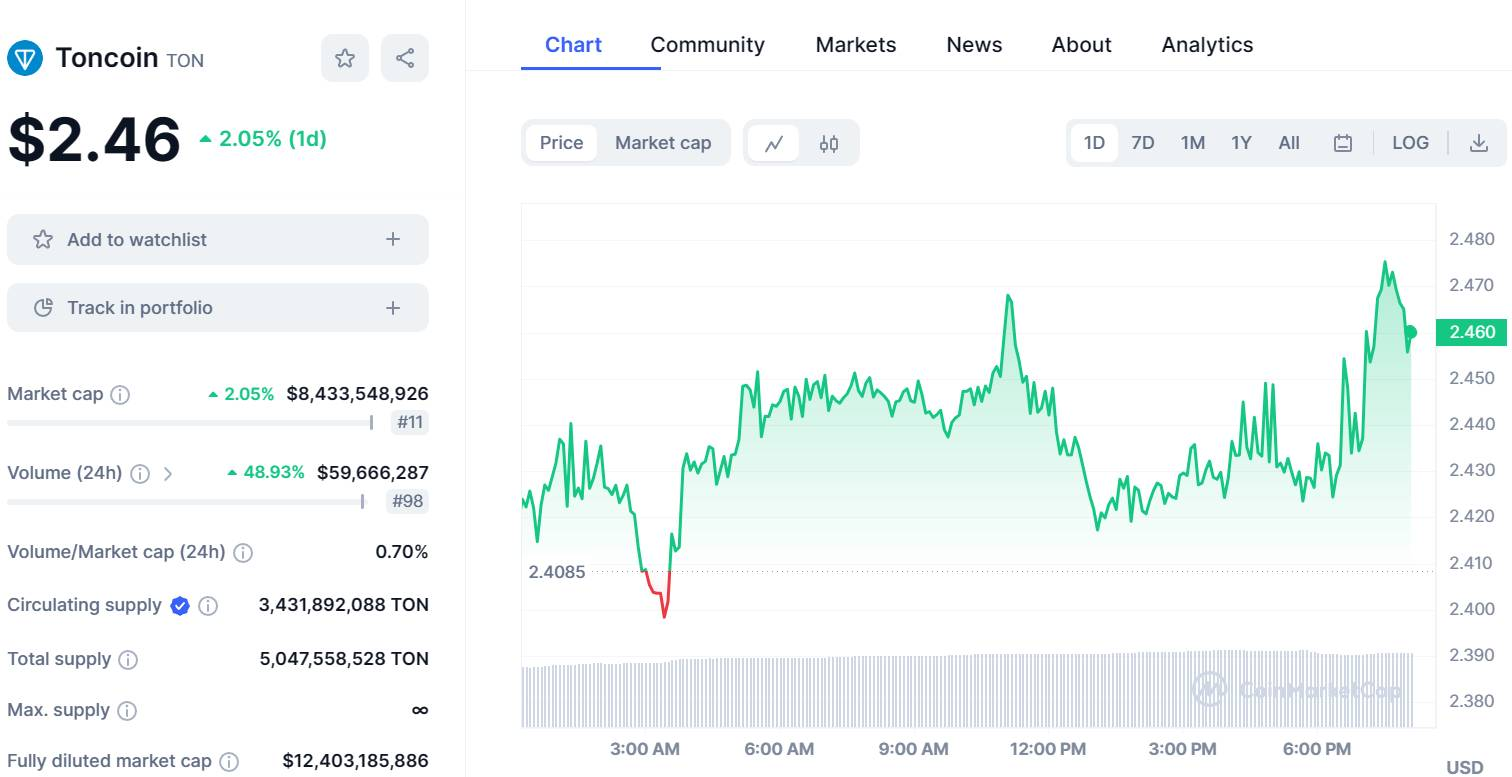This screenshot has height=777, width=1512.
Task: Open the Community tab
Action: click(x=707, y=45)
